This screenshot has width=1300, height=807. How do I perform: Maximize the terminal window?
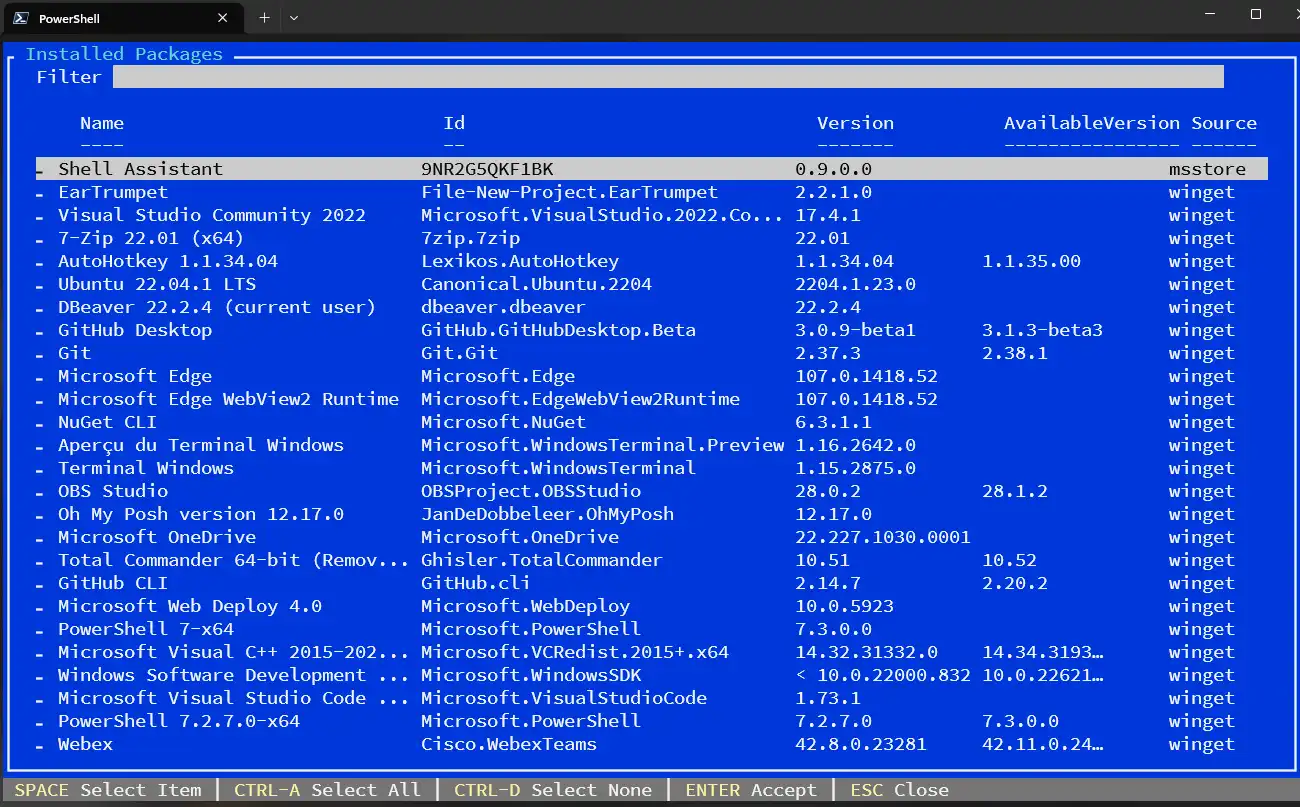[x=1256, y=14]
